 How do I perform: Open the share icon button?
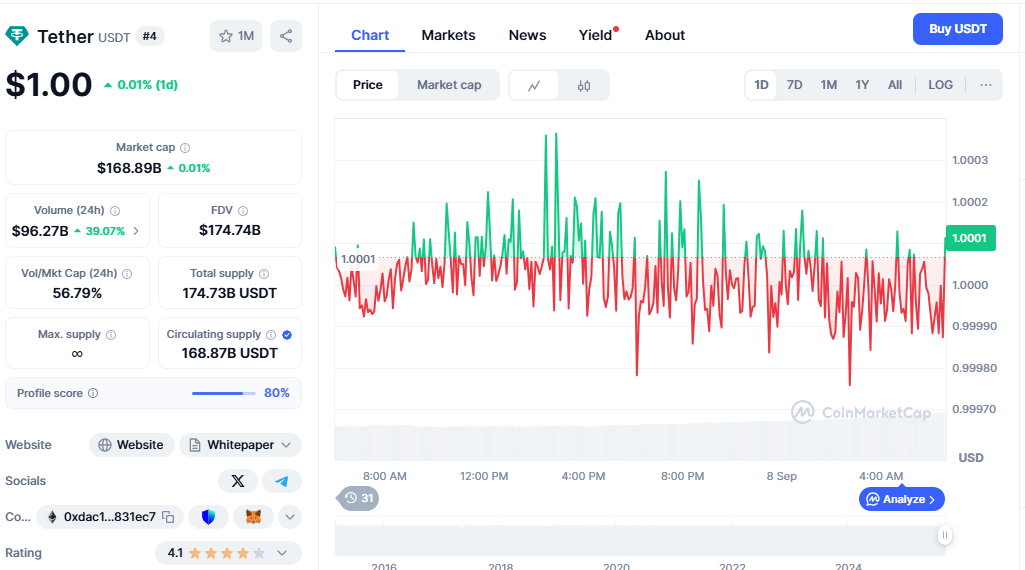pyautogui.click(x=286, y=36)
